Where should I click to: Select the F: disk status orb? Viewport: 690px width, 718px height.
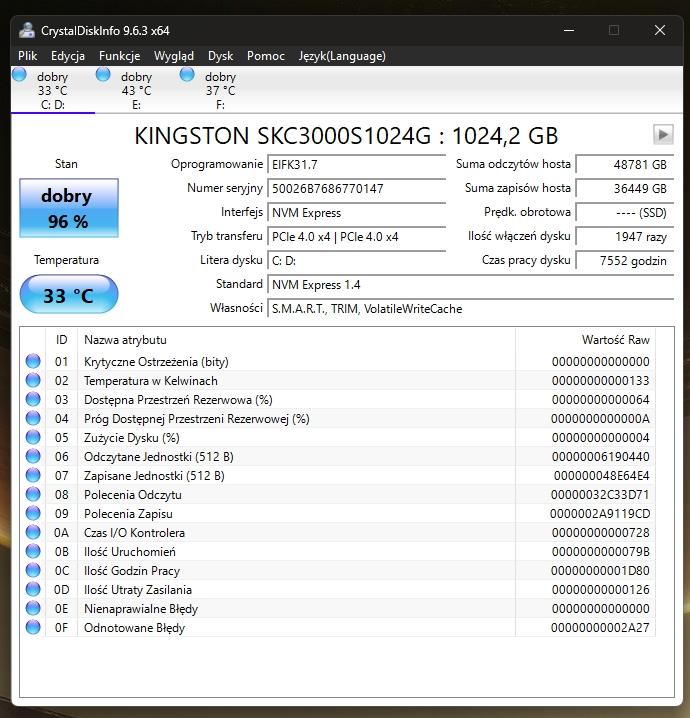pos(187,75)
